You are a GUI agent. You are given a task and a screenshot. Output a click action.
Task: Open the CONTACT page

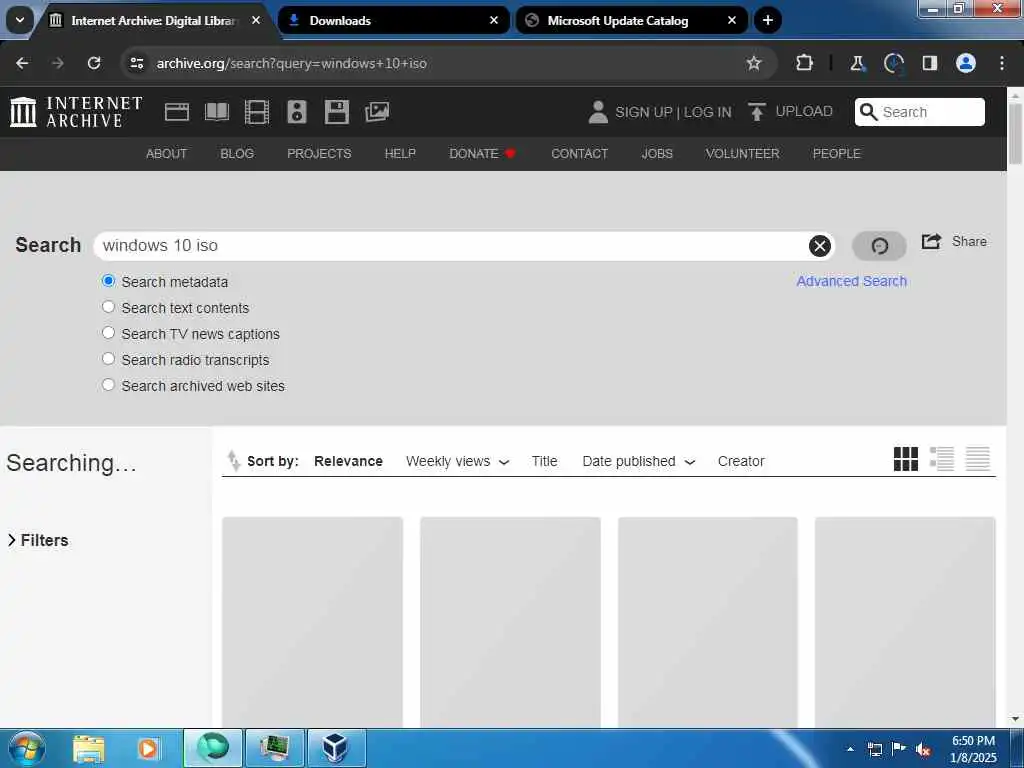coord(579,153)
